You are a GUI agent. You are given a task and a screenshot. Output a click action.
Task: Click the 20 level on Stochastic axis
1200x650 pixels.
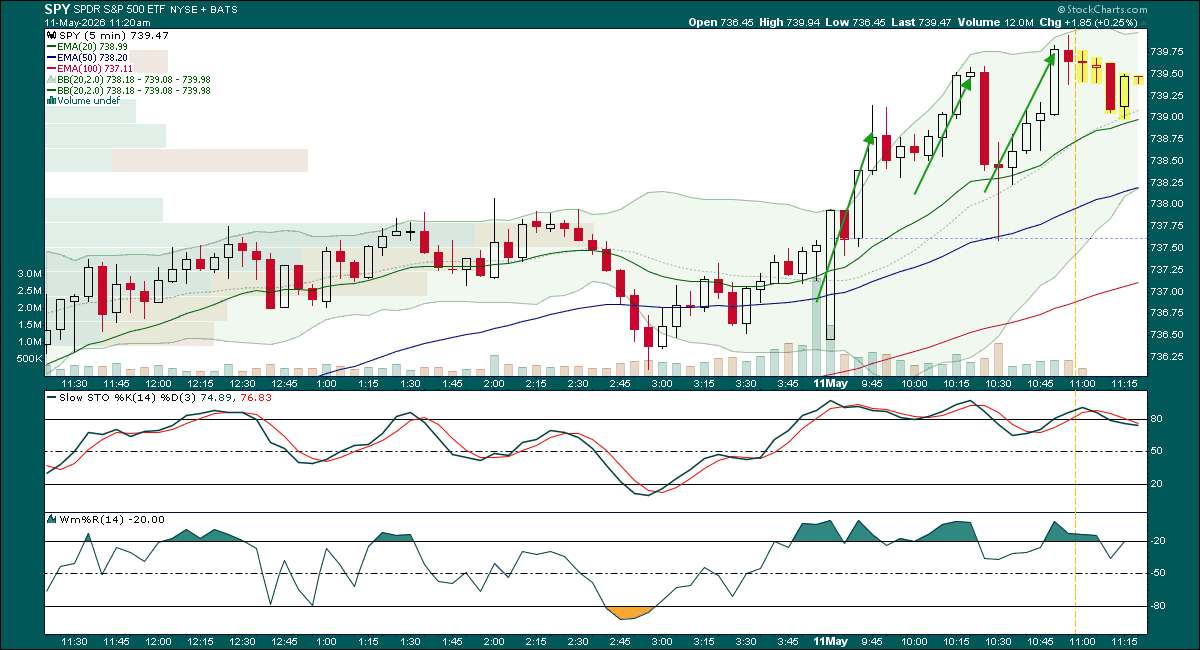click(x=1158, y=484)
